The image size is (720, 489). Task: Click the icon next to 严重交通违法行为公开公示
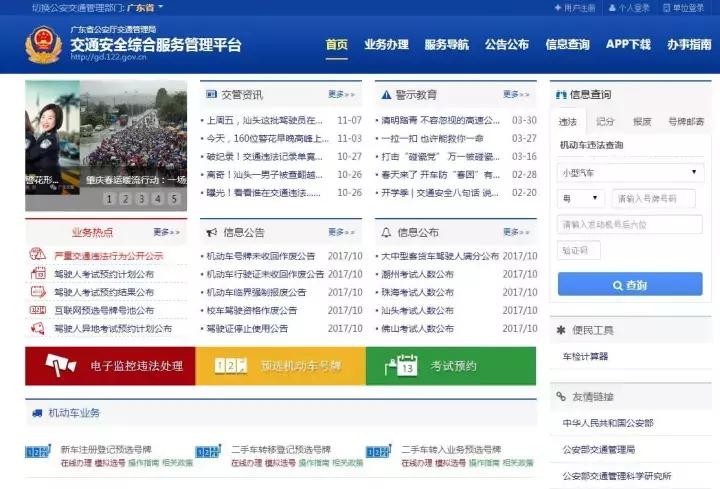pos(37,255)
